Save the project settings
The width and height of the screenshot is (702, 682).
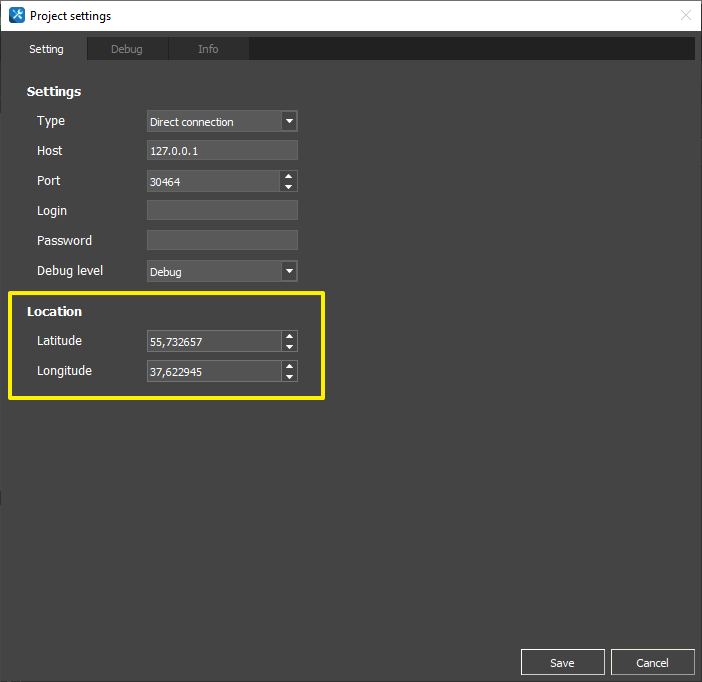(562, 662)
